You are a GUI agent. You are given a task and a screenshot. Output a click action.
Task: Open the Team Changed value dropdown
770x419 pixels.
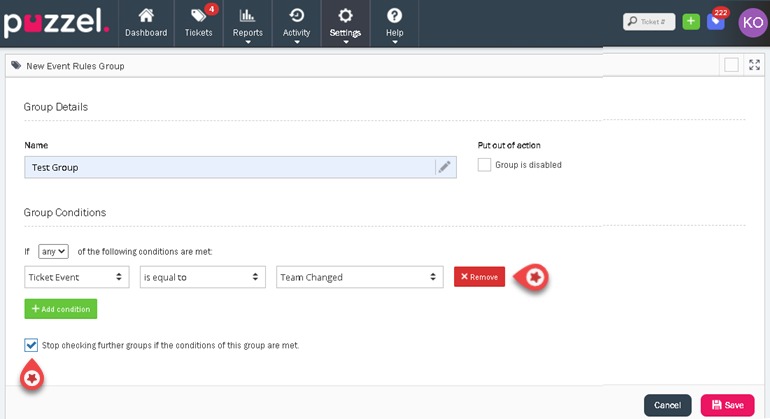point(359,277)
